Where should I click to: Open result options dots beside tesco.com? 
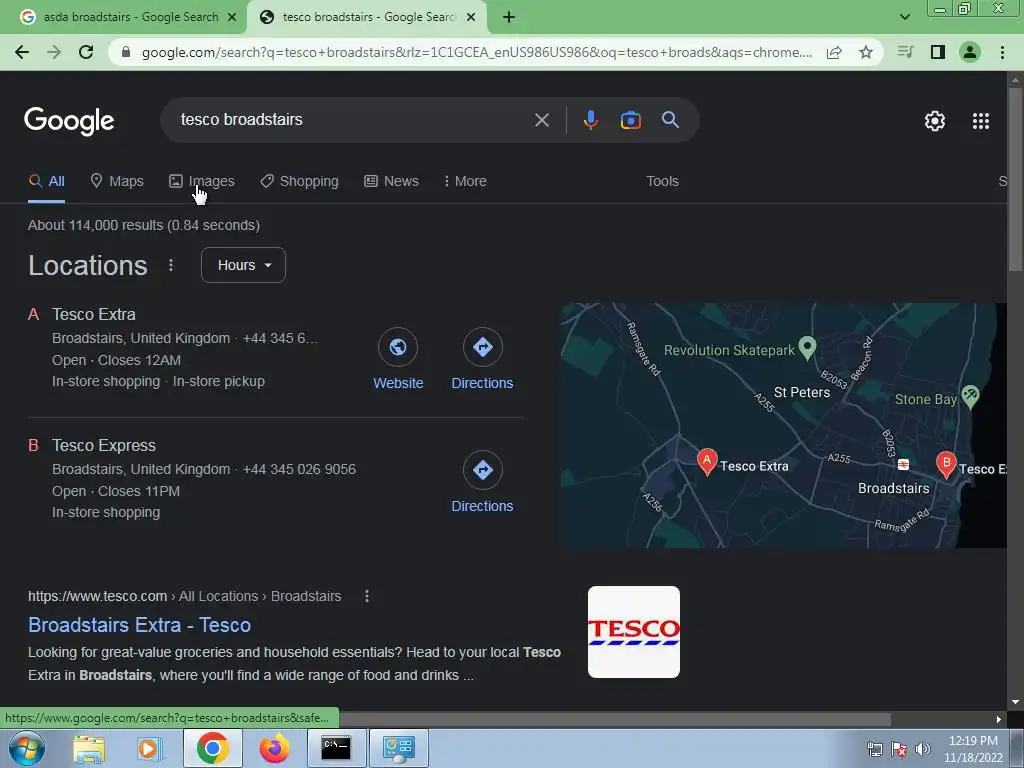point(367,596)
